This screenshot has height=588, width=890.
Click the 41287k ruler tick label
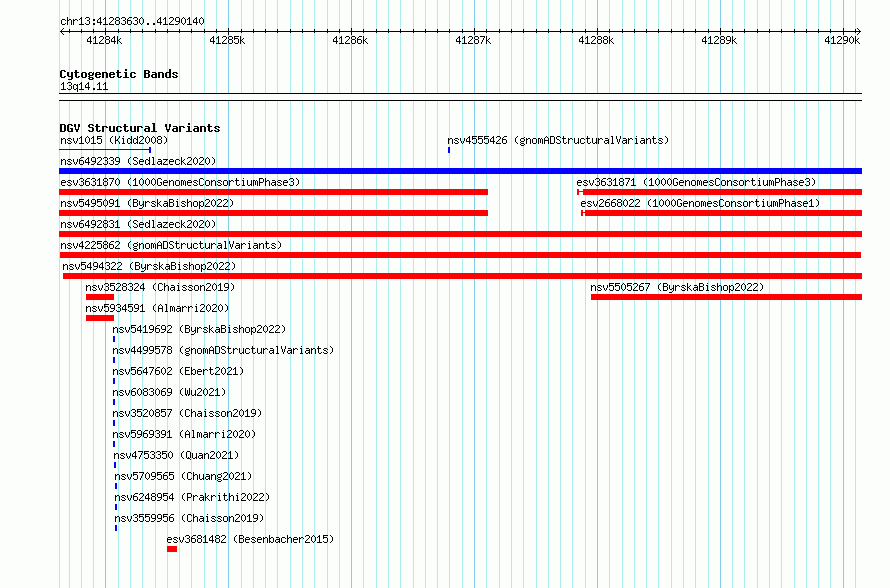click(473, 40)
